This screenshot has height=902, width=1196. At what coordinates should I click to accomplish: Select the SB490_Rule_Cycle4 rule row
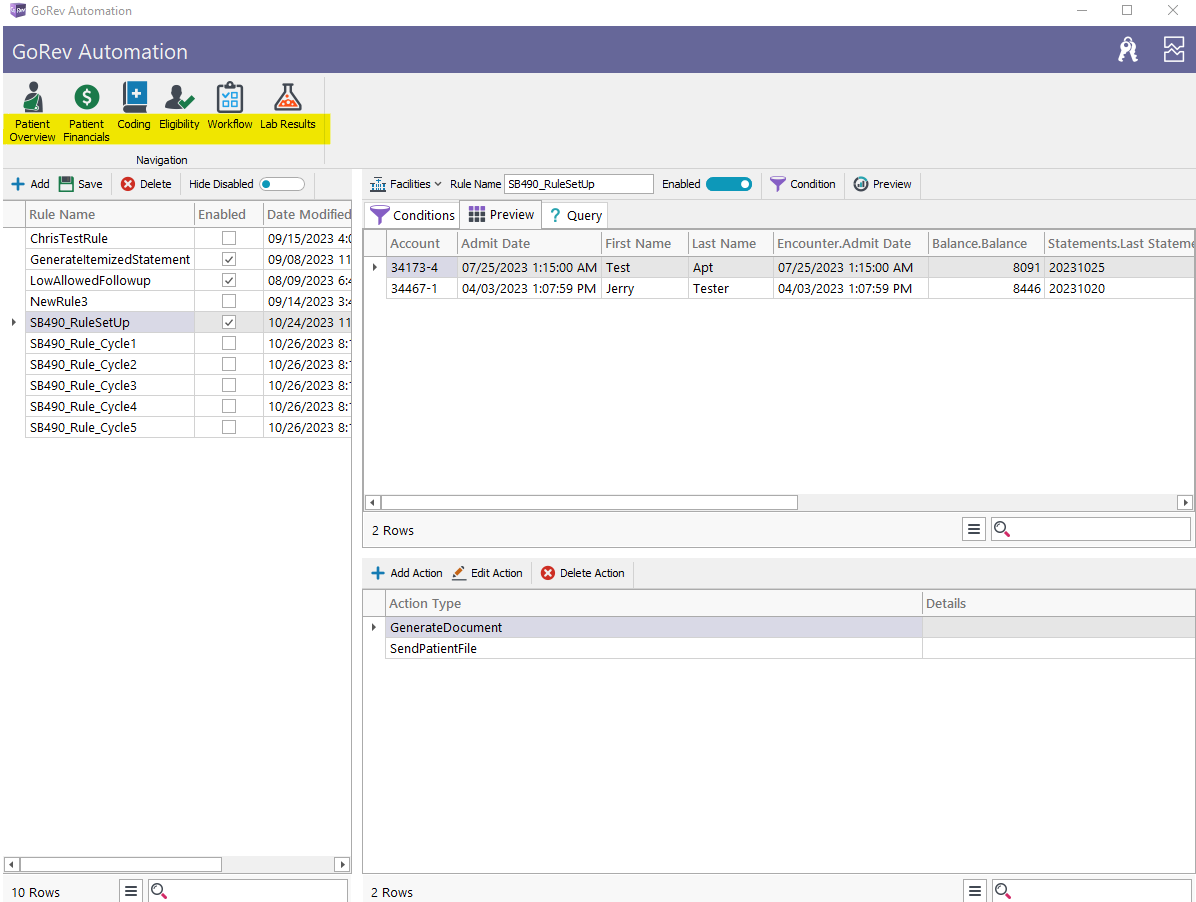pyautogui.click(x=188, y=406)
